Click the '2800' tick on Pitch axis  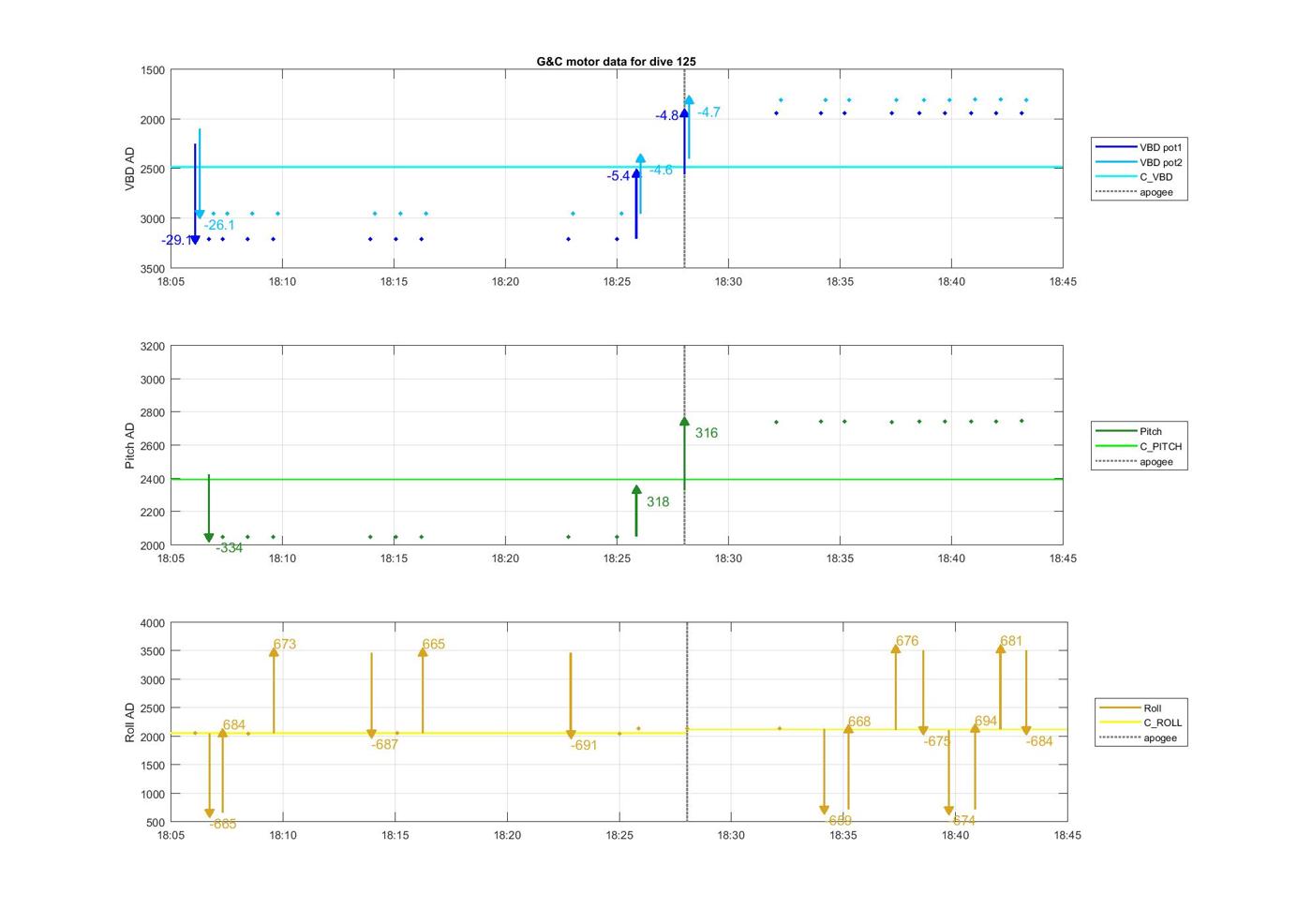pyautogui.click(x=152, y=413)
